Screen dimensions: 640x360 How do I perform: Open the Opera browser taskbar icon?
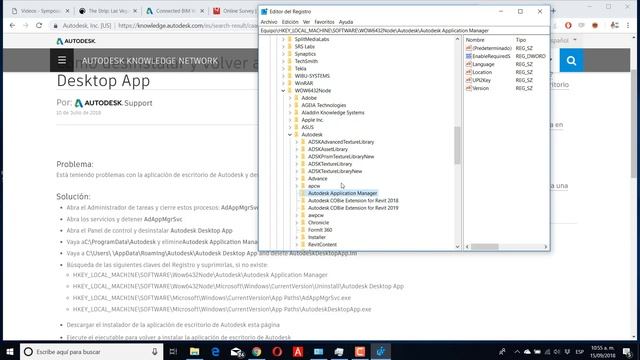pyautogui.click(x=277, y=351)
